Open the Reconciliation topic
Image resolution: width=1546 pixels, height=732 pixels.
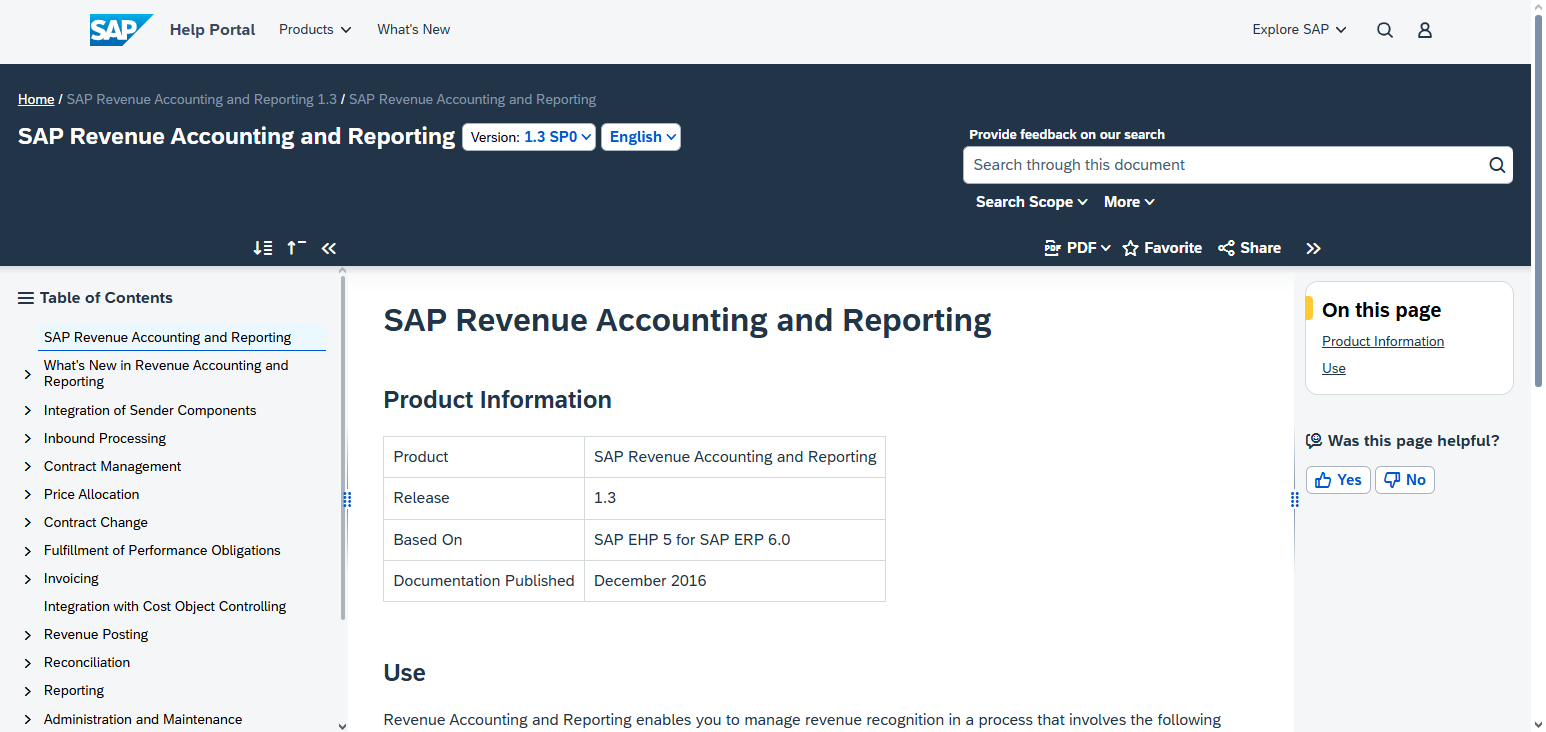pyautogui.click(x=87, y=662)
